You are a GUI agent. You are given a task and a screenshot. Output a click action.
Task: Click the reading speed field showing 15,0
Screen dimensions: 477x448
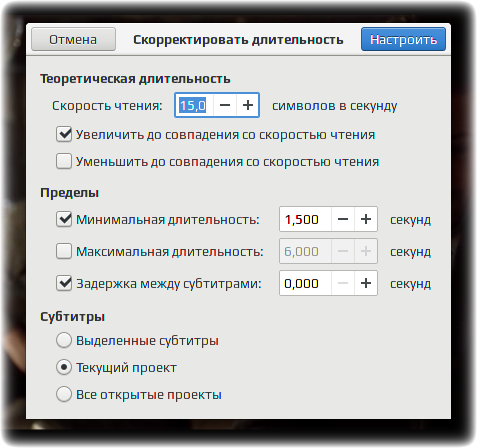click(x=194, y=105)
